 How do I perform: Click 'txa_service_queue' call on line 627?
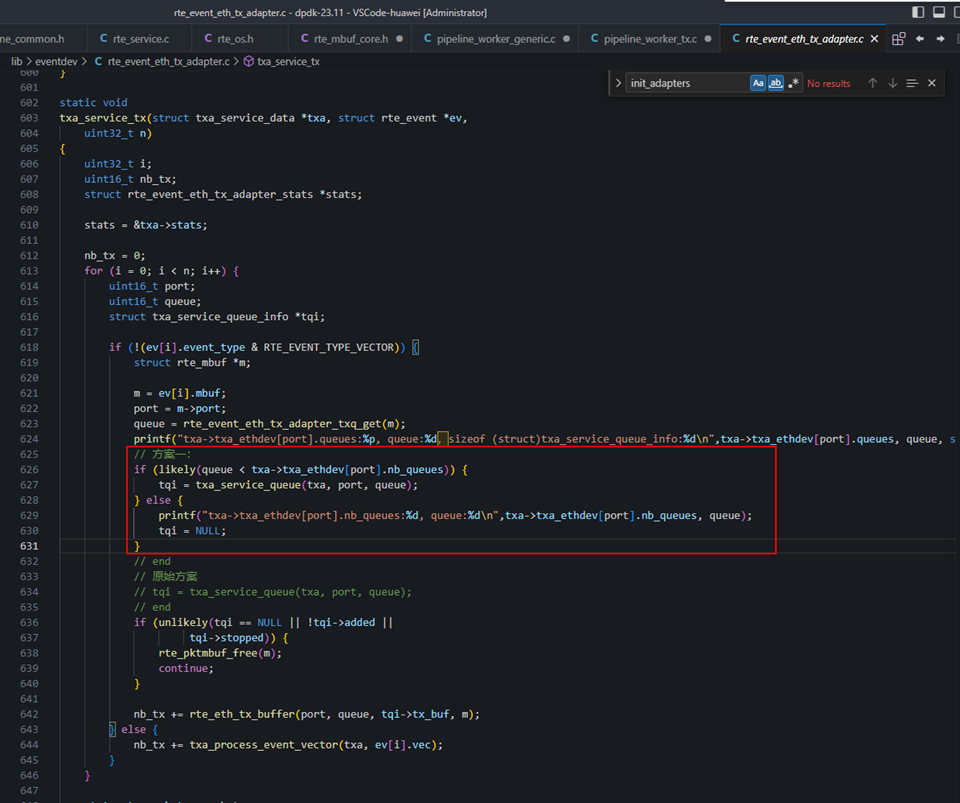coord(248,485)
